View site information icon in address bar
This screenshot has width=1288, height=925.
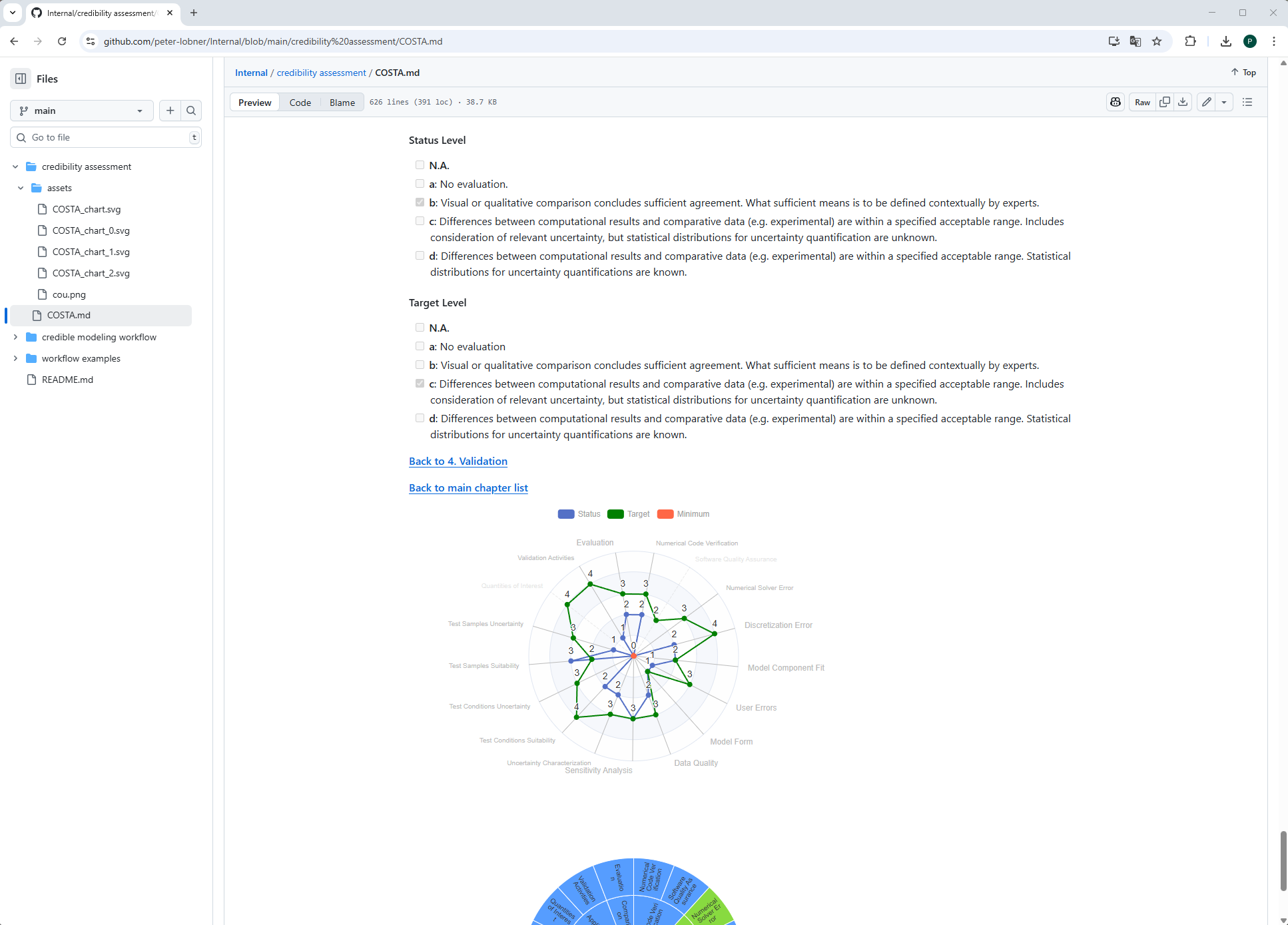(91, 41)
